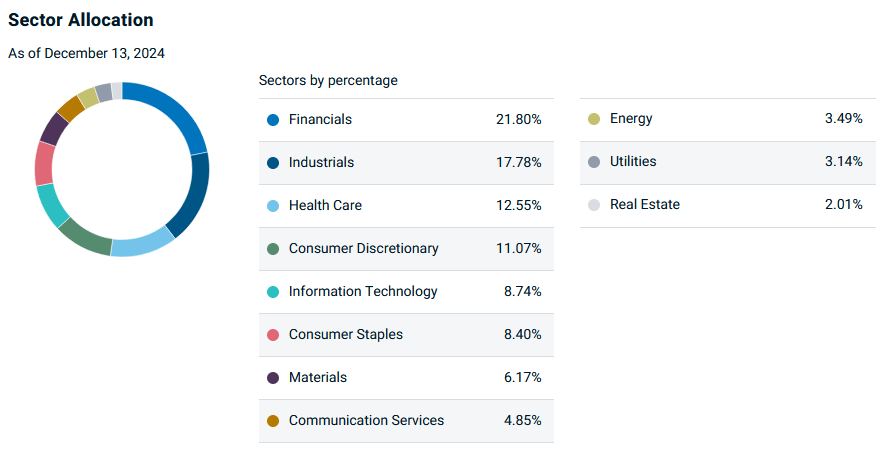Click the Energy olive legend dot
The height and width of the screenshot is (449, 882).
pyautogui.click(x=594, y=119)
